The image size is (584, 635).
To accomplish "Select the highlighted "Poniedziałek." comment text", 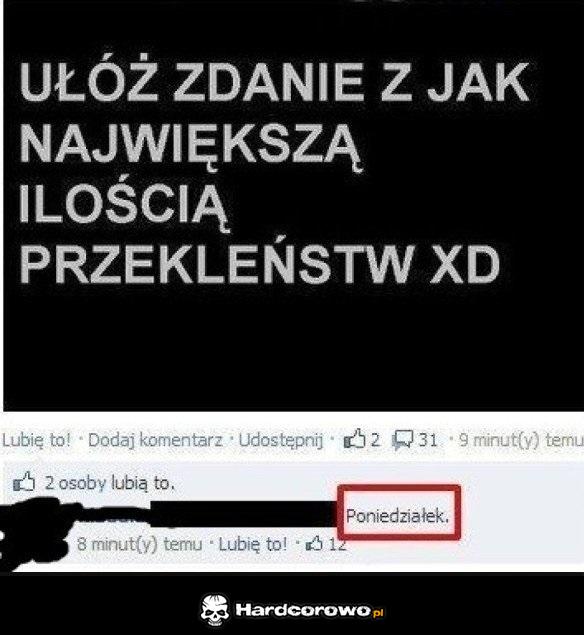I will click(397, 516).
